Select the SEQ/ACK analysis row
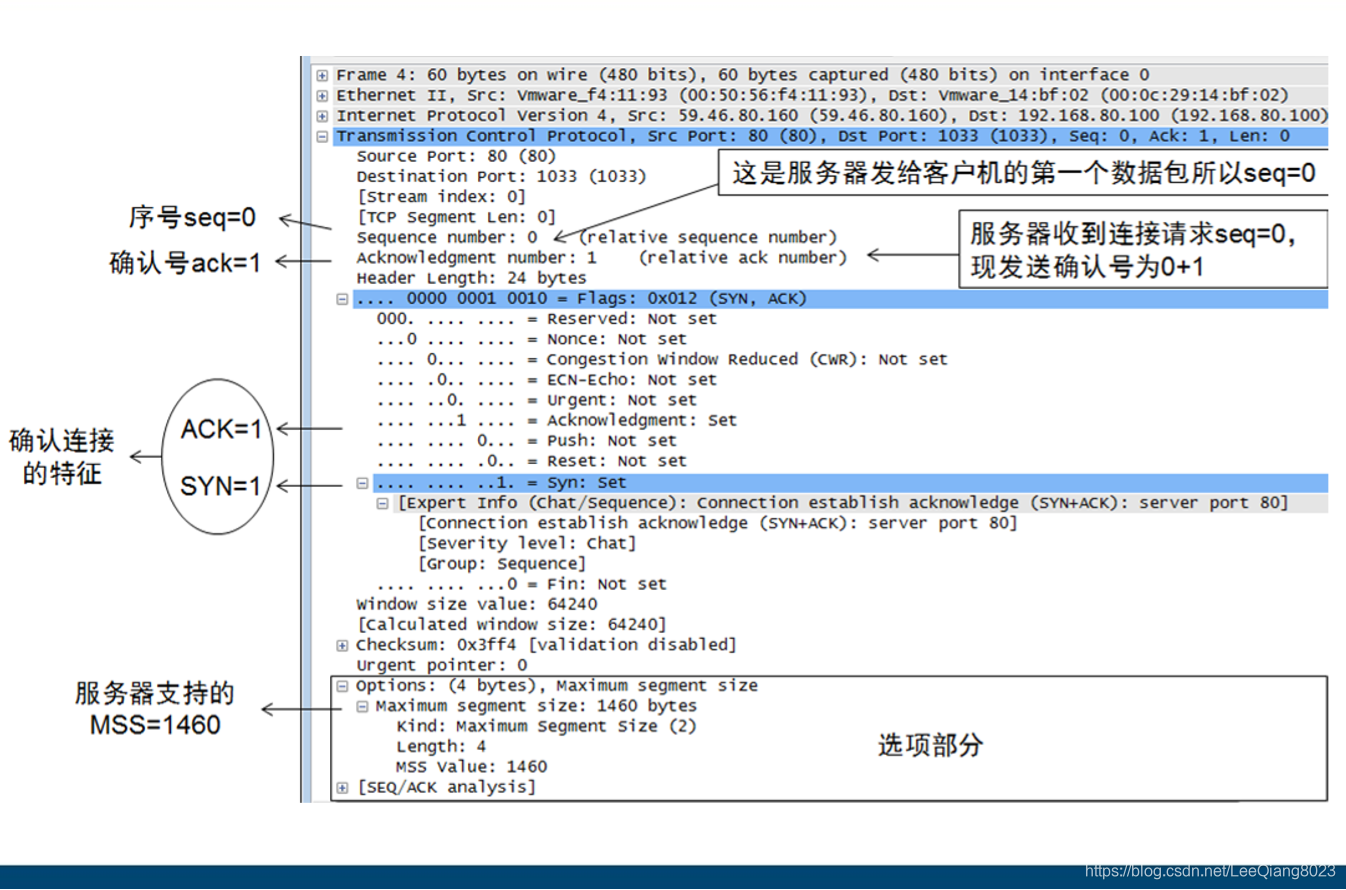The height and width of the screenshot is (890, 1346). pyautogui.click(x=446, y=788)
